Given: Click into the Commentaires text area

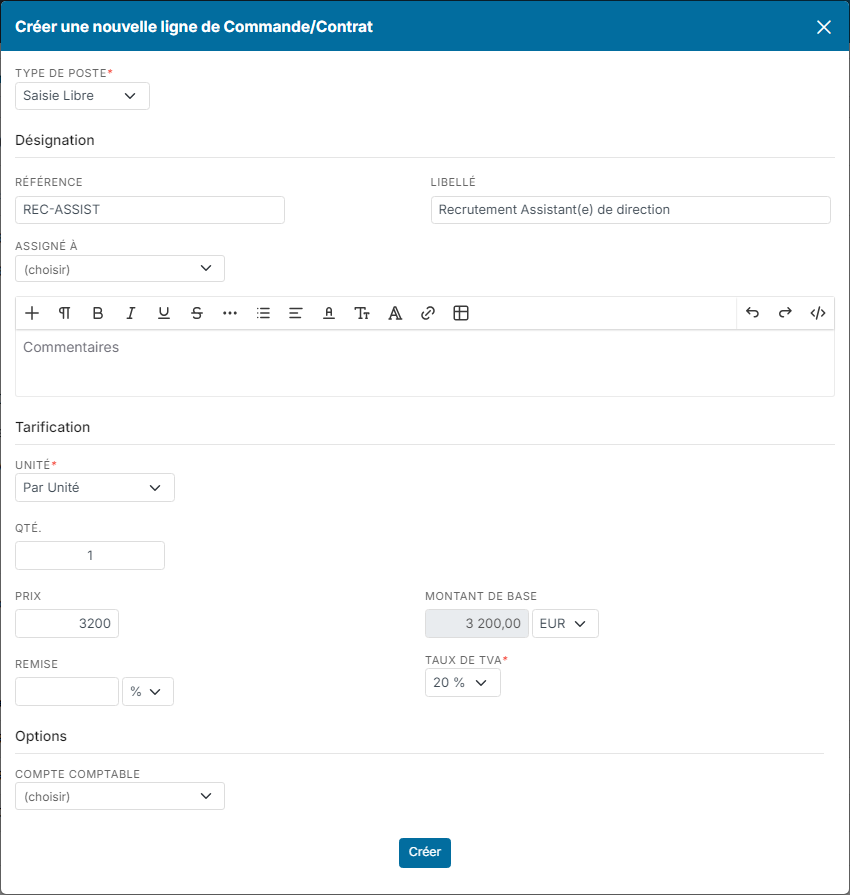Looking at the screenshot, I should pos(425,363).
